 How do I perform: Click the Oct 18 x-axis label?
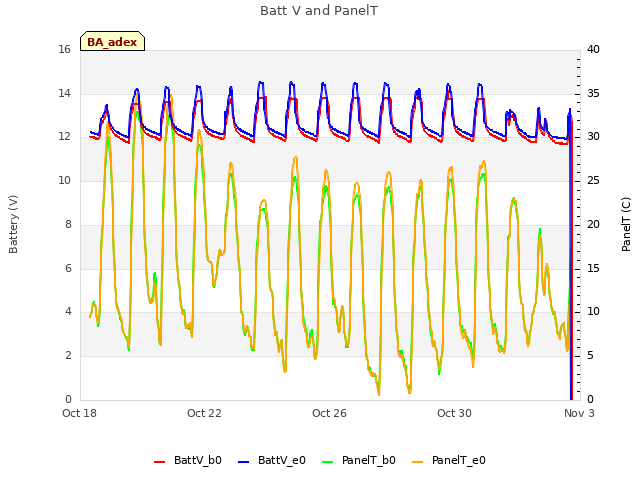click(80, 413)
